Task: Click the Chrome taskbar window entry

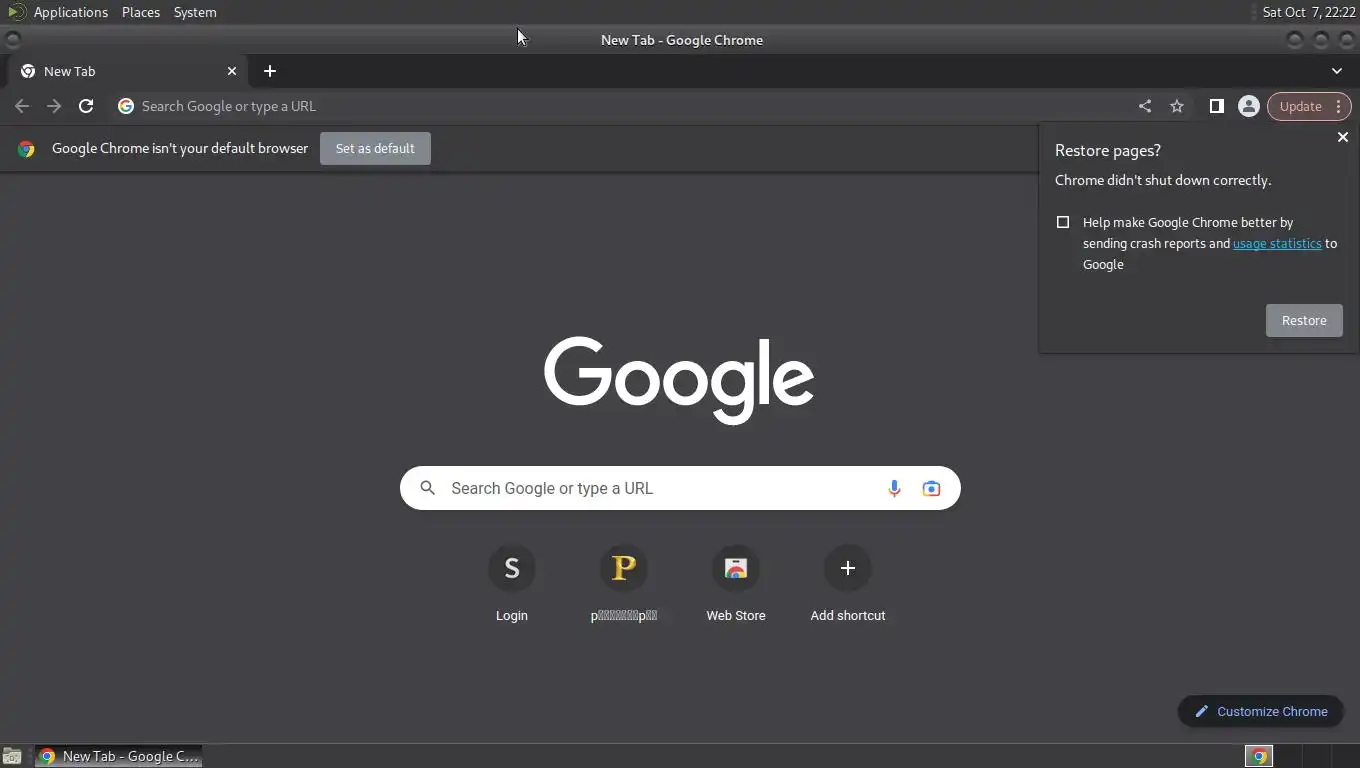Action: pos(119,756)
